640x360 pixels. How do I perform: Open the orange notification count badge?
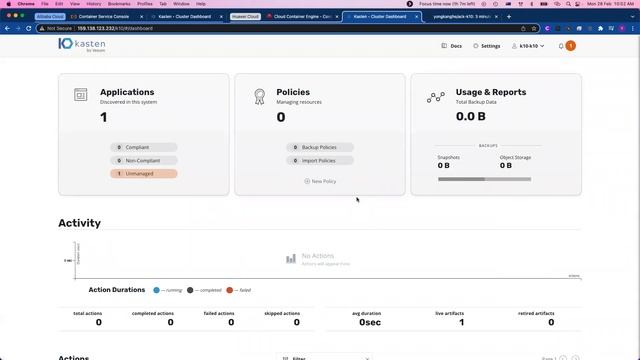[571, 46]
